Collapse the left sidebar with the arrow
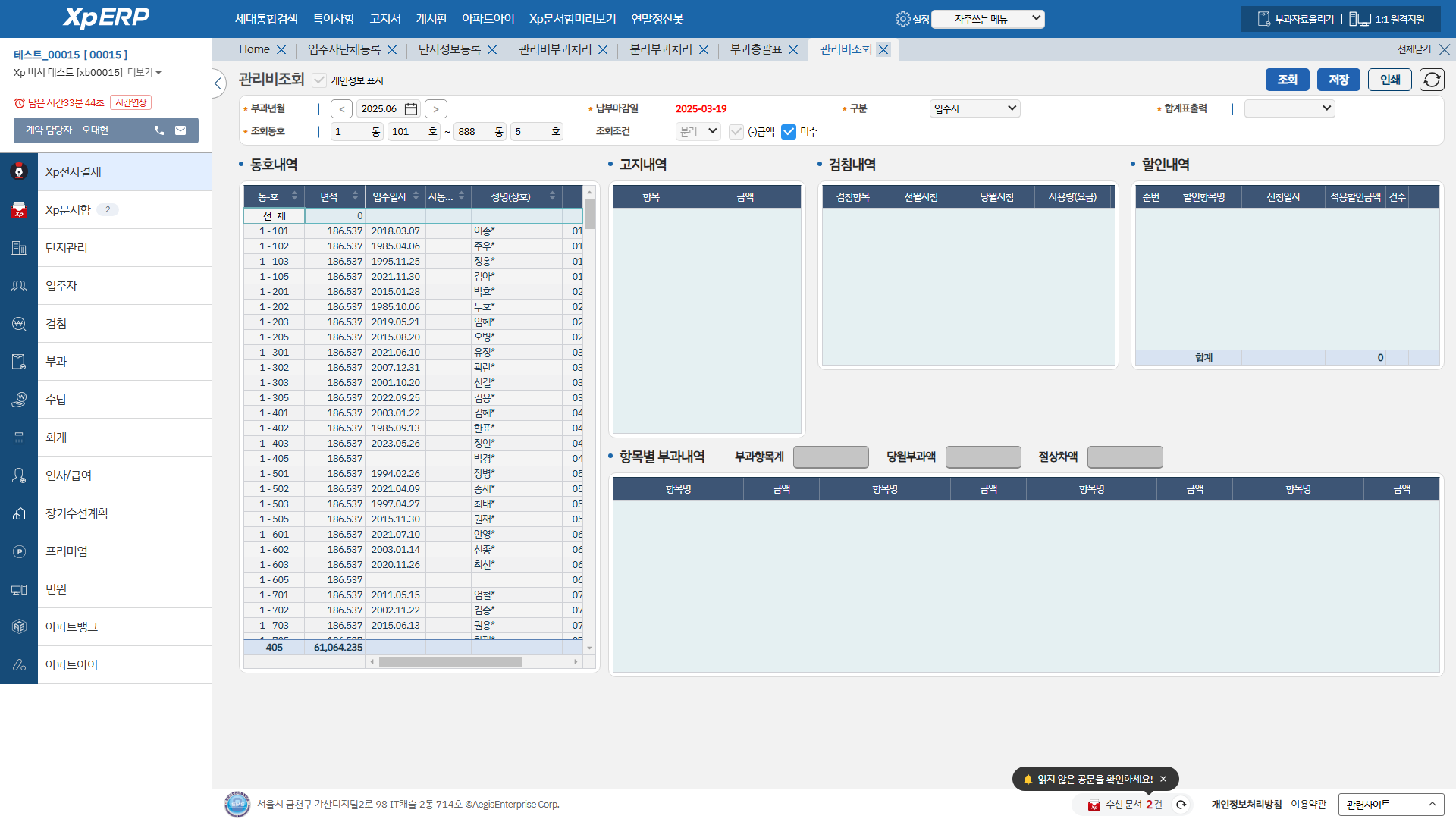Screen dimensions: 1456x819 coord(218,83)
